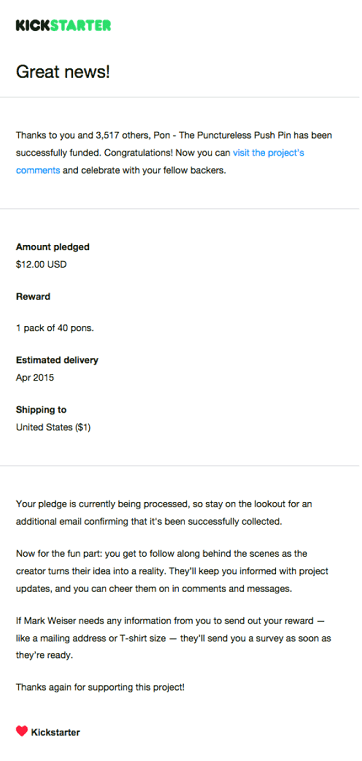The height and width of the screenshot is (761, 362).
Task: Click the red heart icon
Action: (22, 731)
